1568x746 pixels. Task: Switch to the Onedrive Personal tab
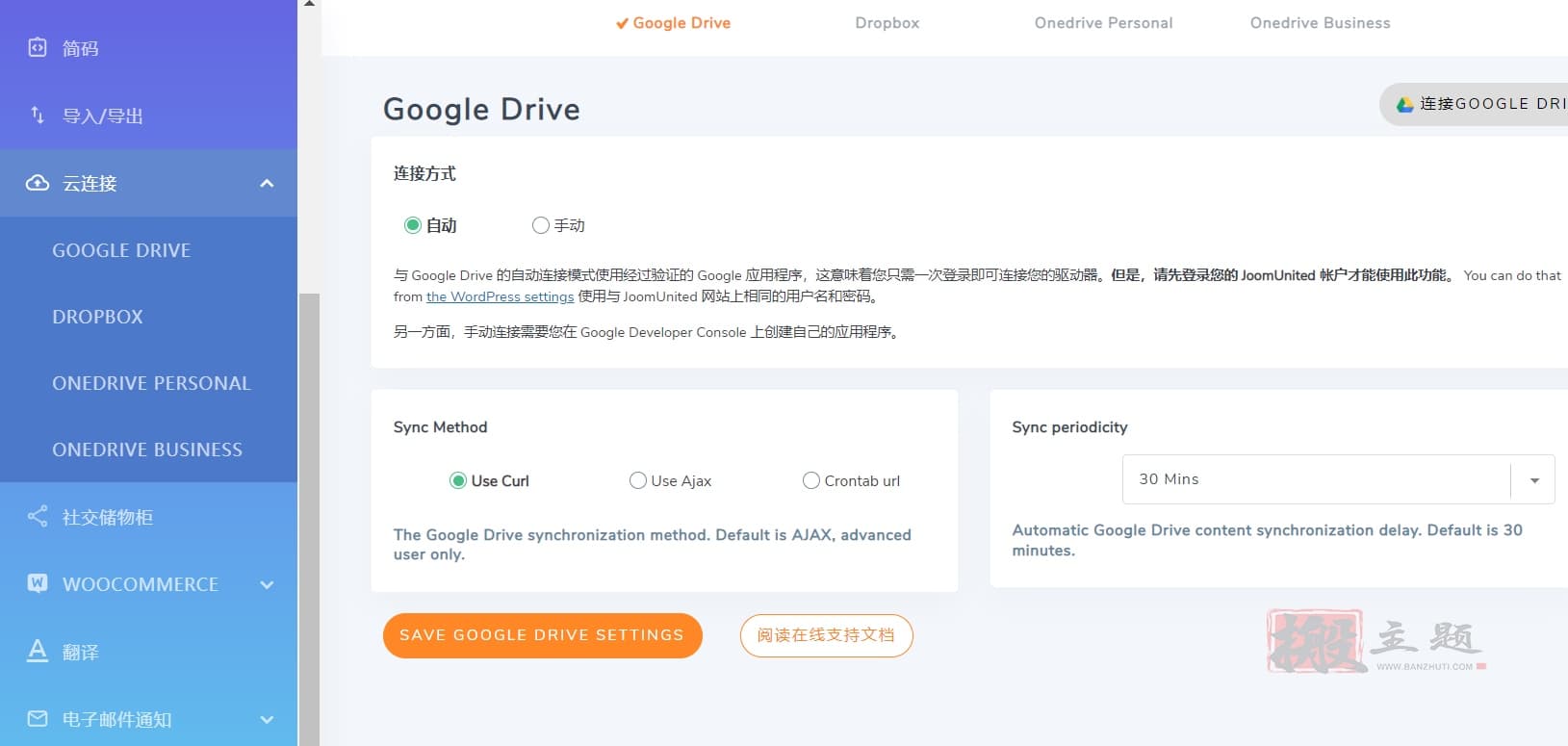point(1104,23)
